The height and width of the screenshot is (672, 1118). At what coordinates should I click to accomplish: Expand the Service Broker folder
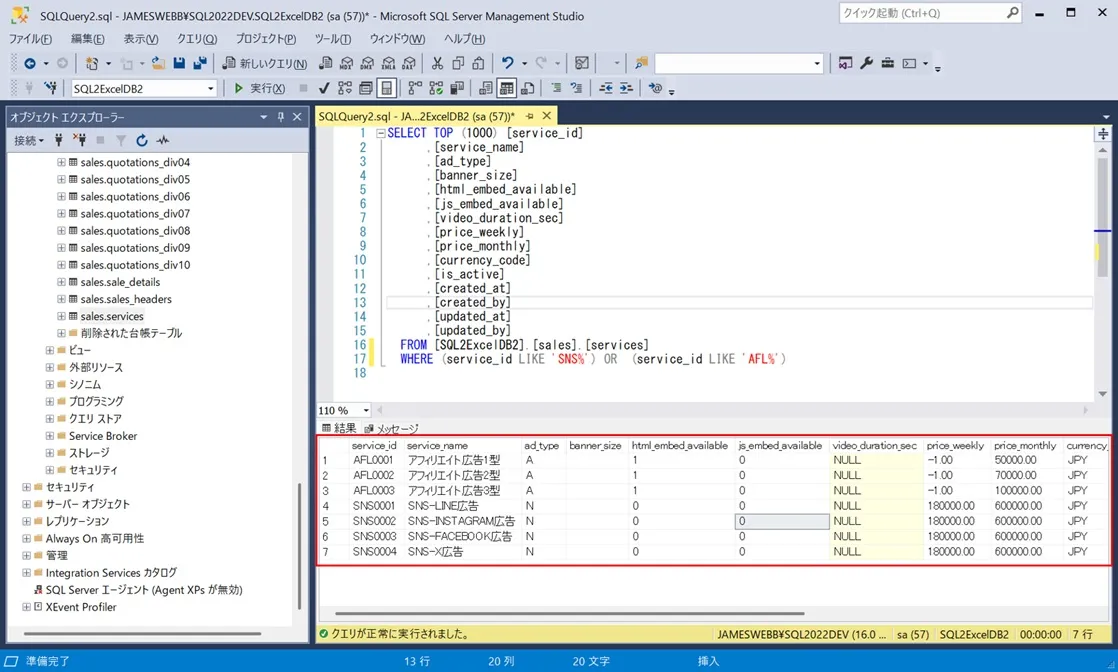point(50,436)
